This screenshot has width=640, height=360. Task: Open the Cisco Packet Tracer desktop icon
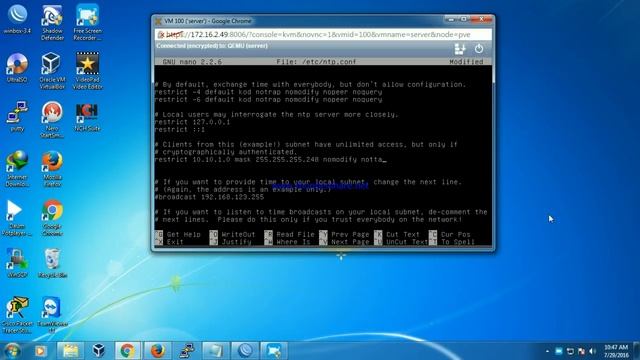pyautogui.click(x=17, y=315)
